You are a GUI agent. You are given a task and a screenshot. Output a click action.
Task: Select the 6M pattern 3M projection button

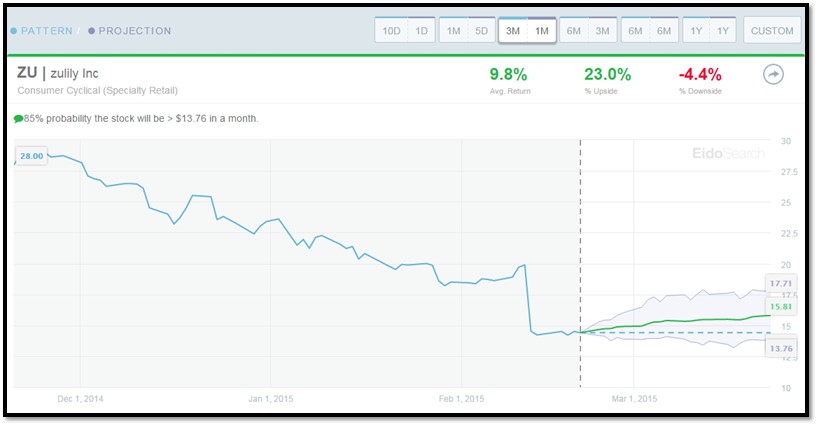click(x=588, y=30)
